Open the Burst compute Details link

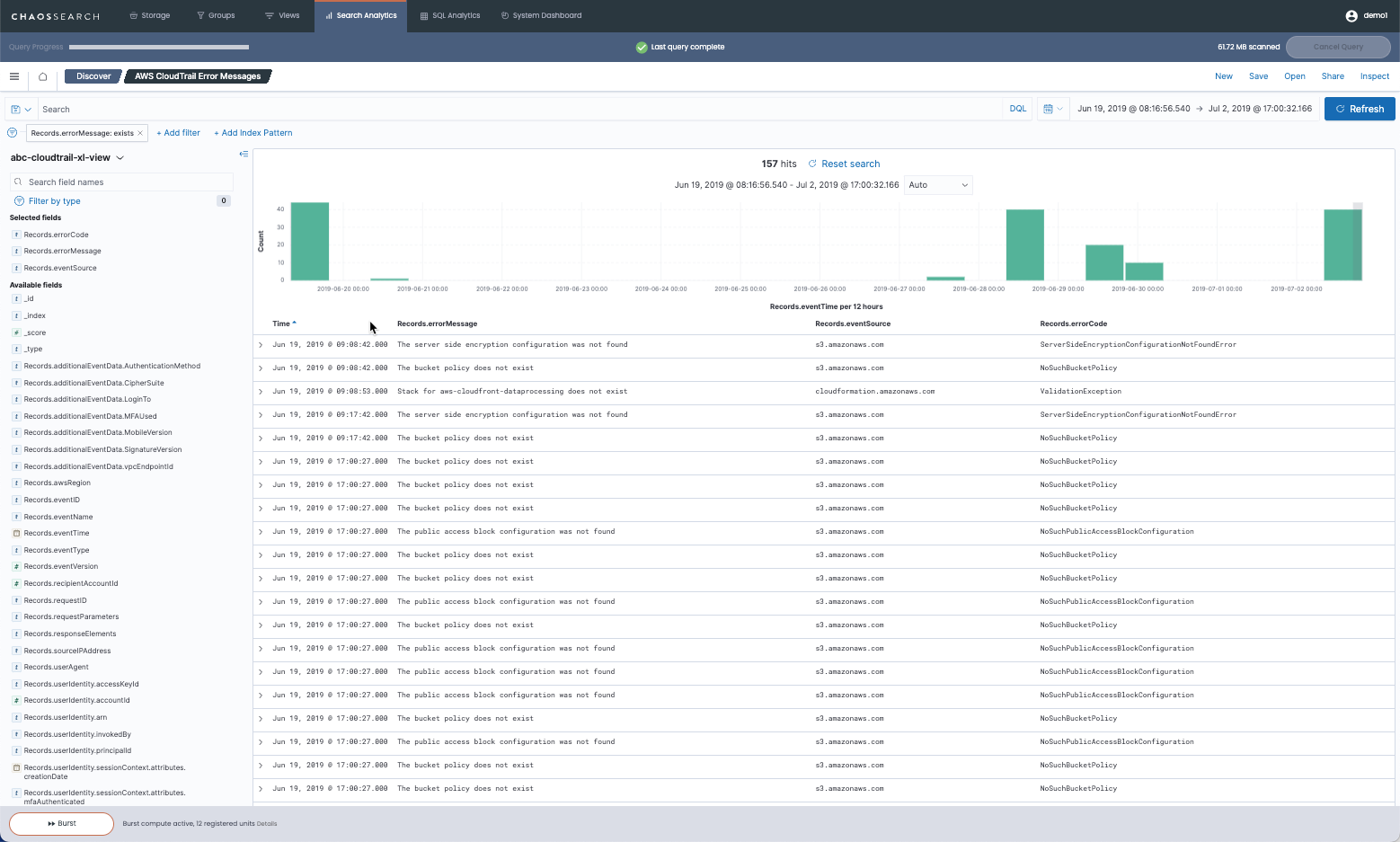point(267,823)
